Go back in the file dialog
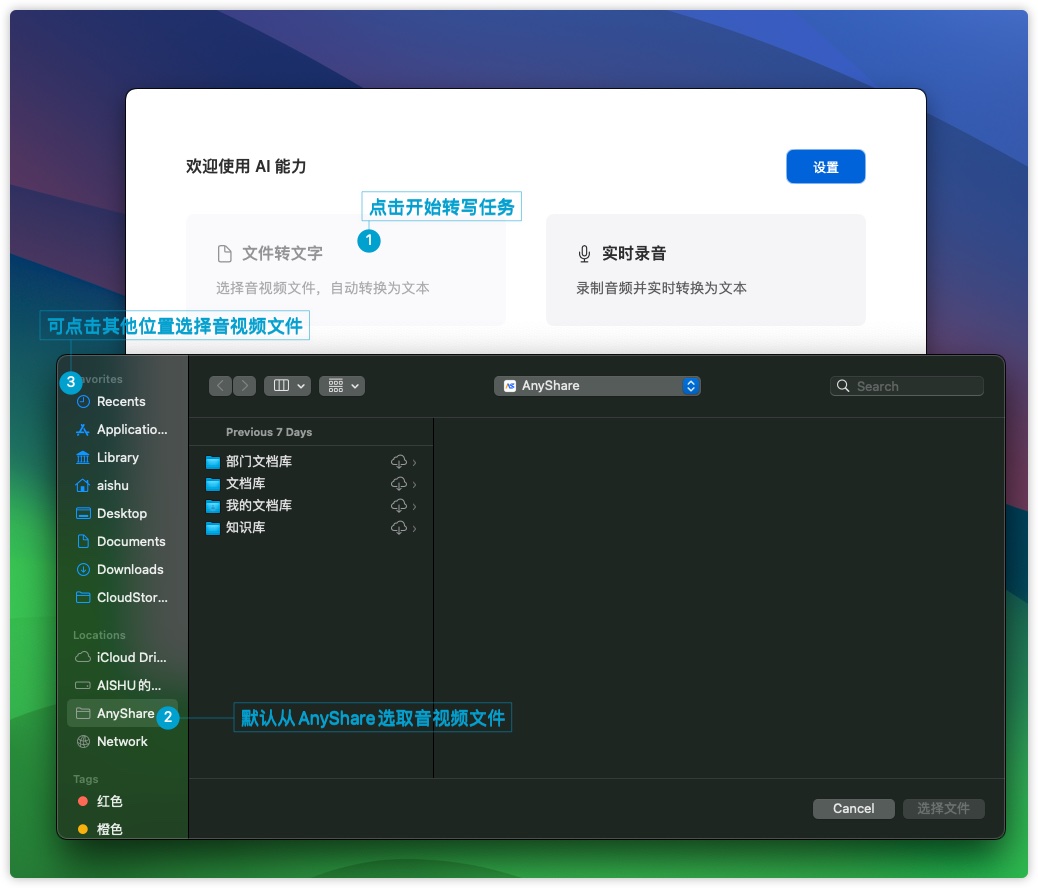The height and width of the screenshot is (888, 1038). [220, 385]
